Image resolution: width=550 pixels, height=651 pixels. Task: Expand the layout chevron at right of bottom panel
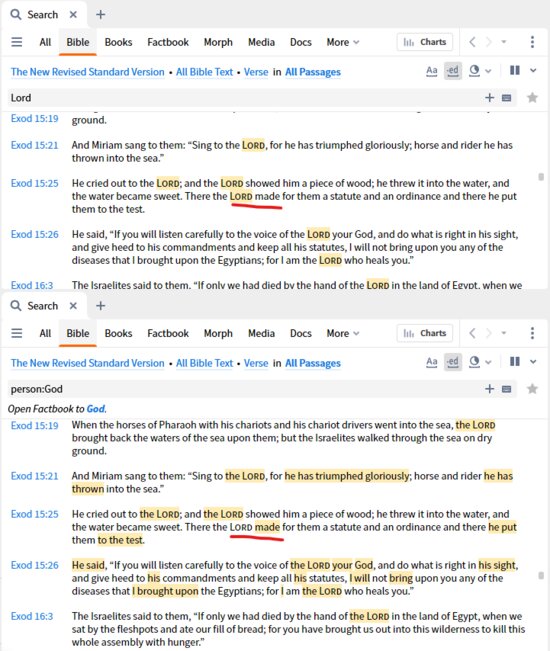(533, 362)
